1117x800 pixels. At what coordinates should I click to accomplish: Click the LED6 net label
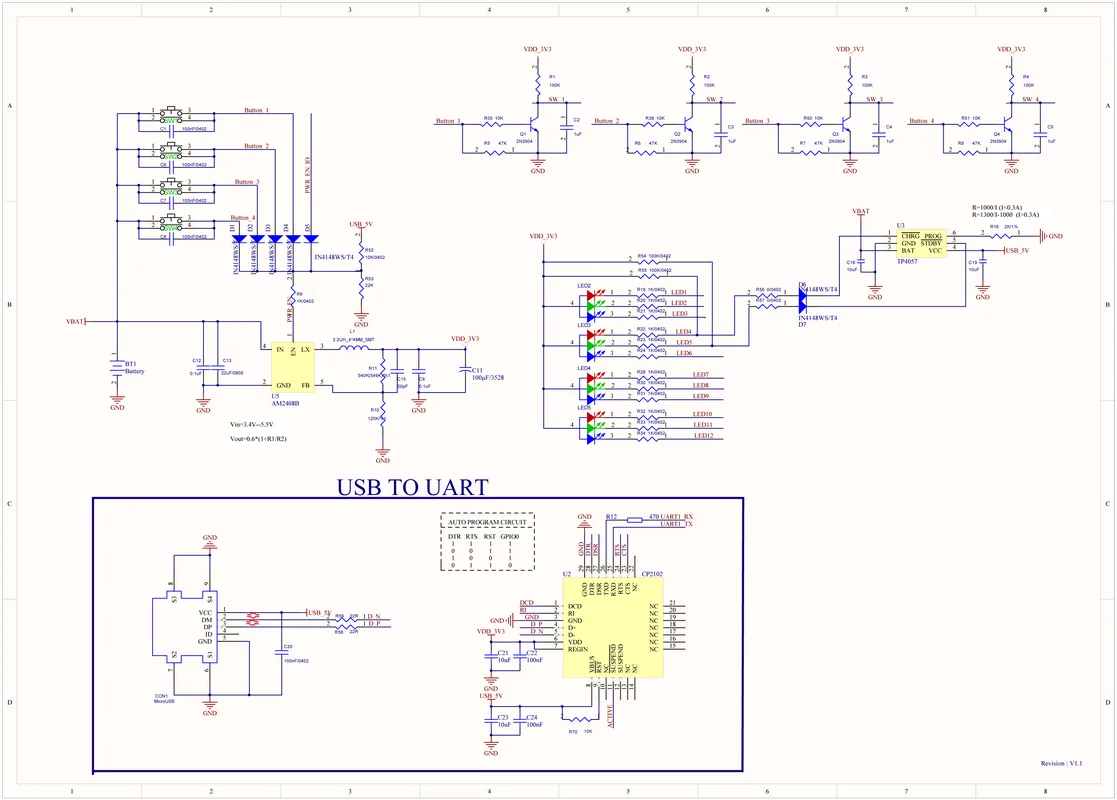(x=684, y=353)
